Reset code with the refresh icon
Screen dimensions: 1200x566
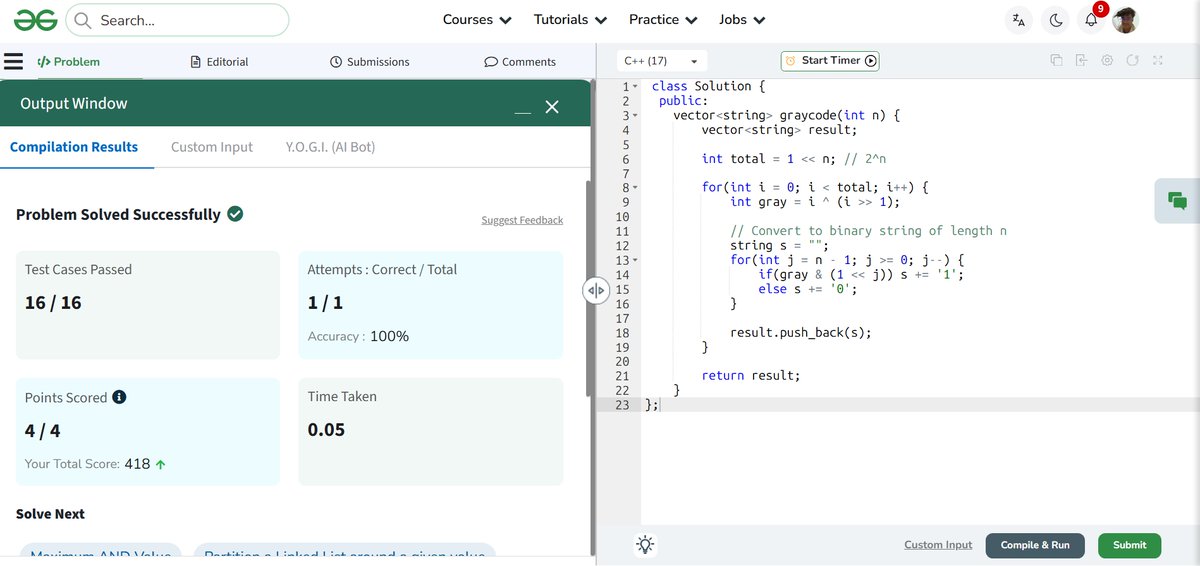(x=1132, y=61)
